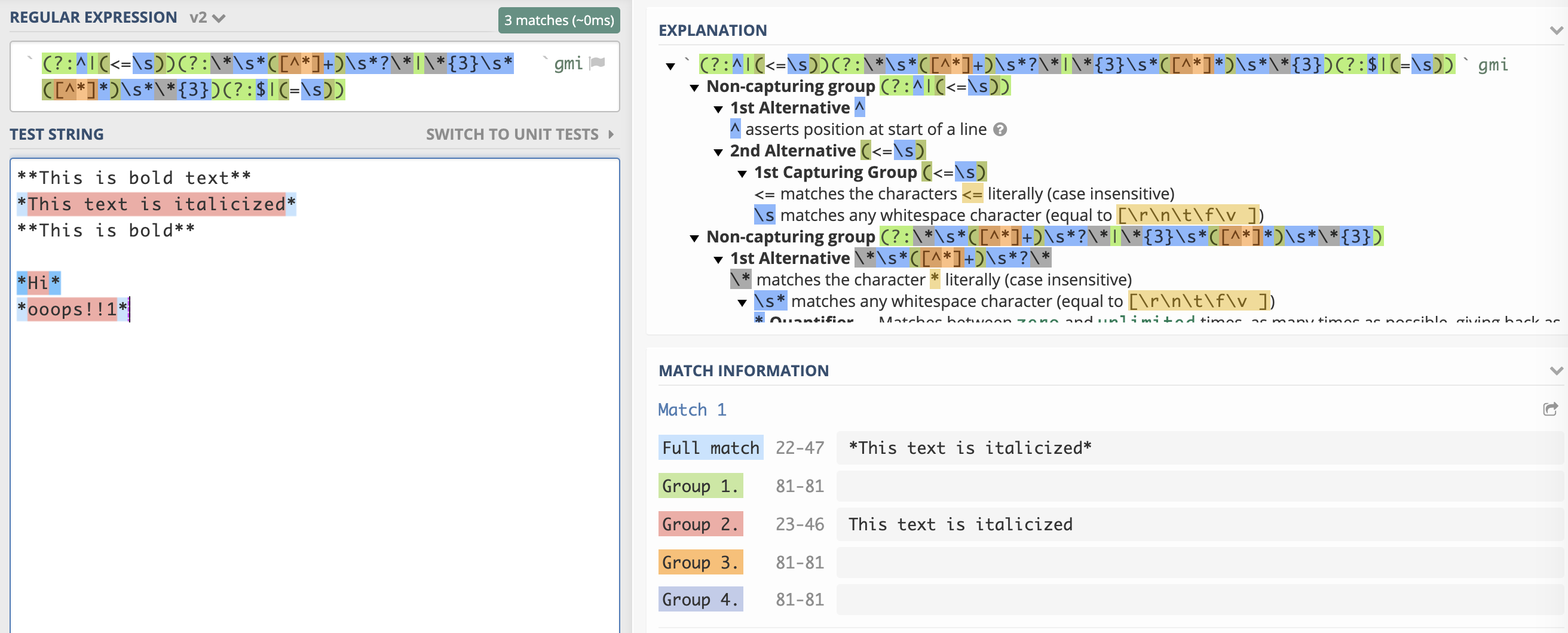Select the Group 2 value 'This text is italicized'
This screenshot has width=1568, height=633.
[960, 524]
